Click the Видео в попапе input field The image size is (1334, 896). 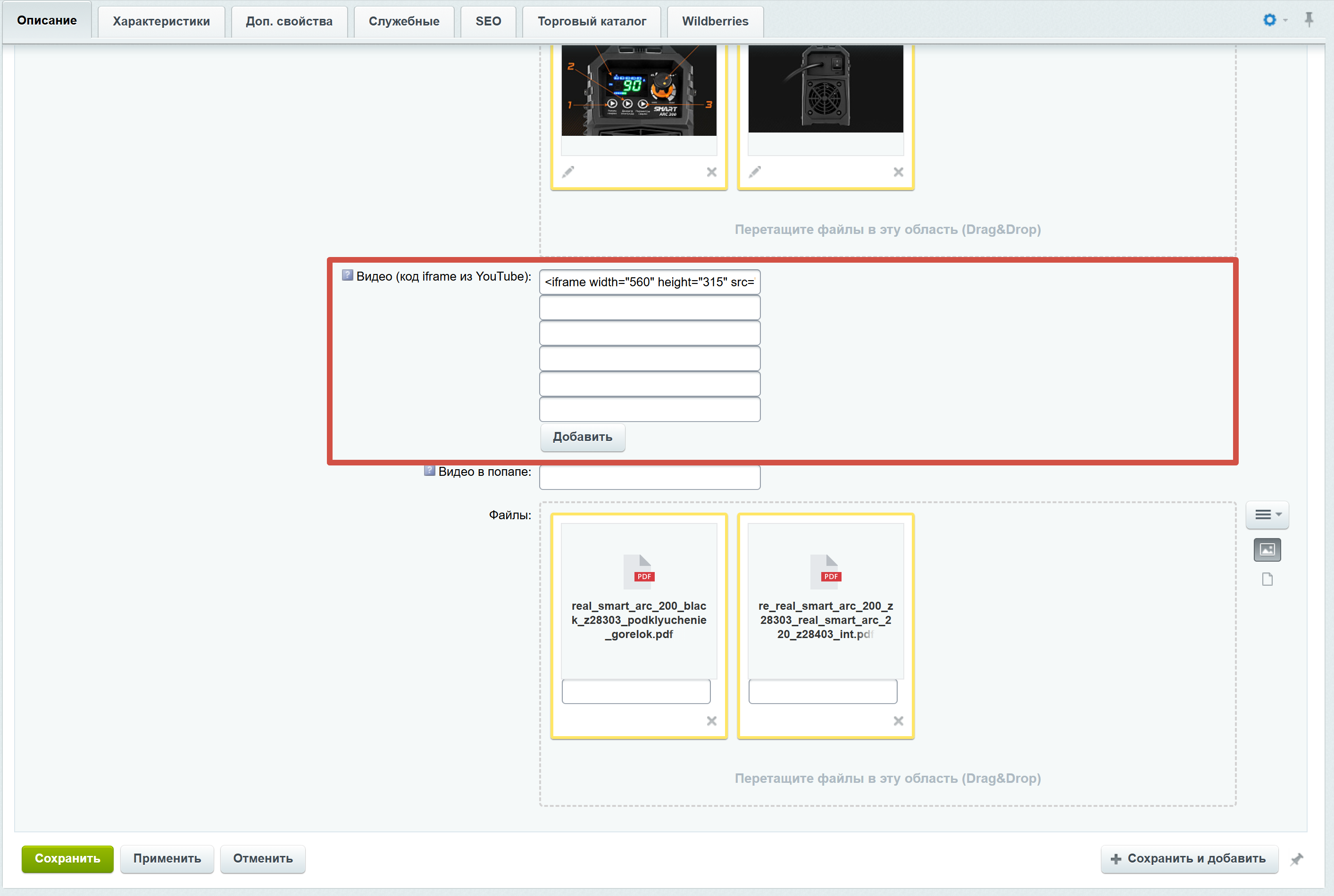point(649,477)
